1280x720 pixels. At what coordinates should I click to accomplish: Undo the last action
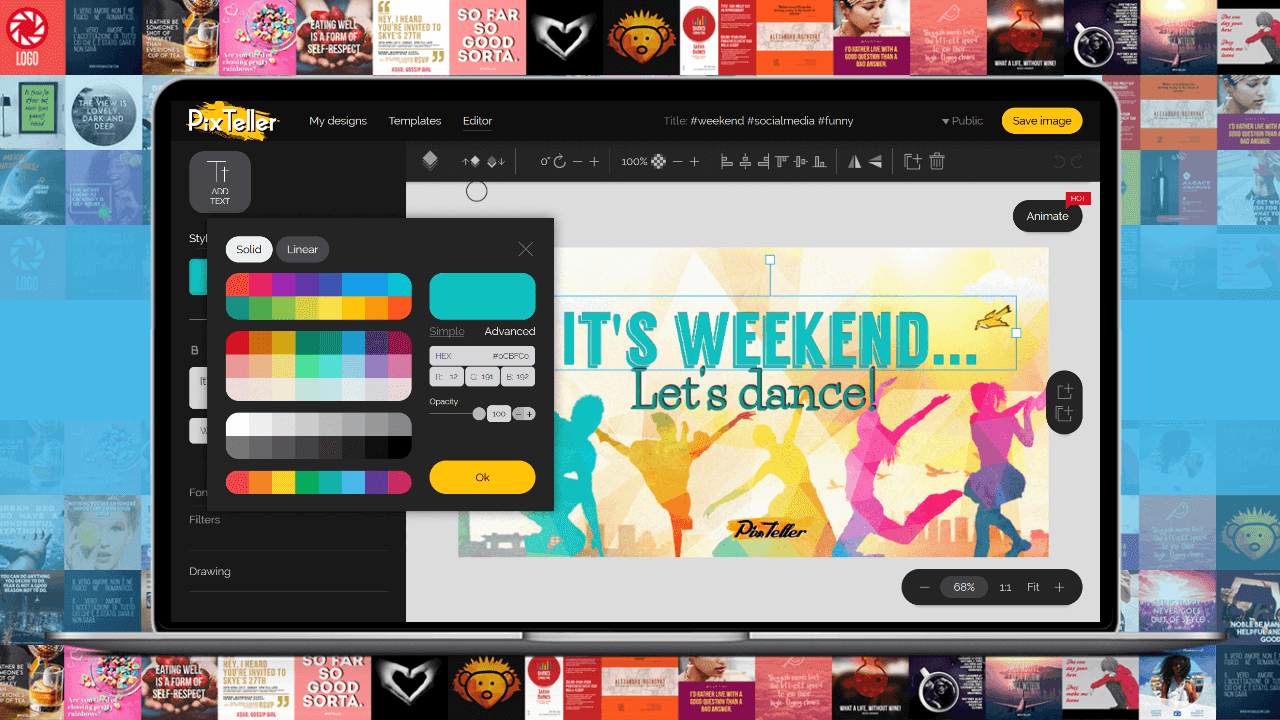click(x=1059, y=161)
